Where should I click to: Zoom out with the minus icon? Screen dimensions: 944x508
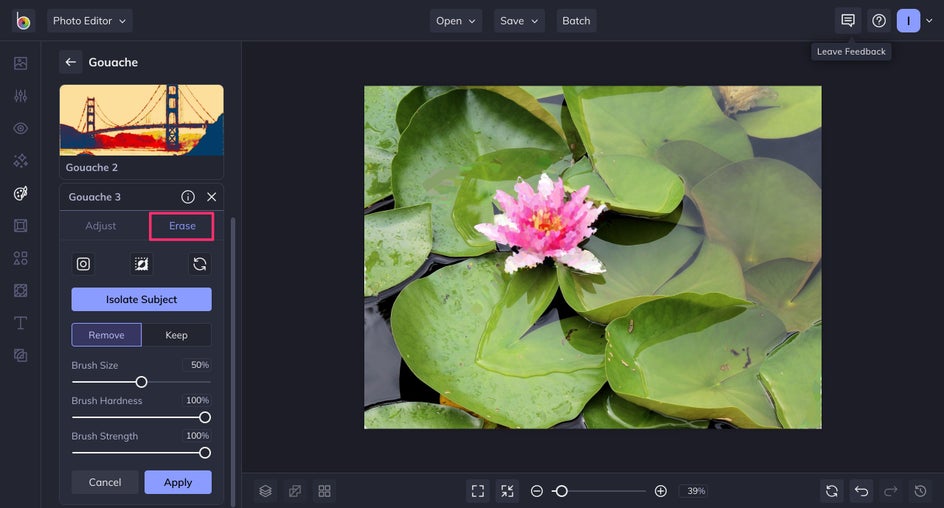coord(536,491)
